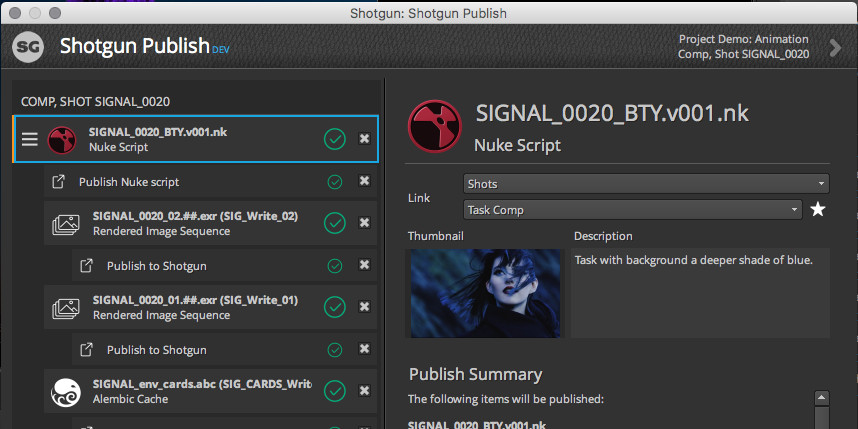
Task: Open the Shots link dropdown
Action: pos(646,184)
